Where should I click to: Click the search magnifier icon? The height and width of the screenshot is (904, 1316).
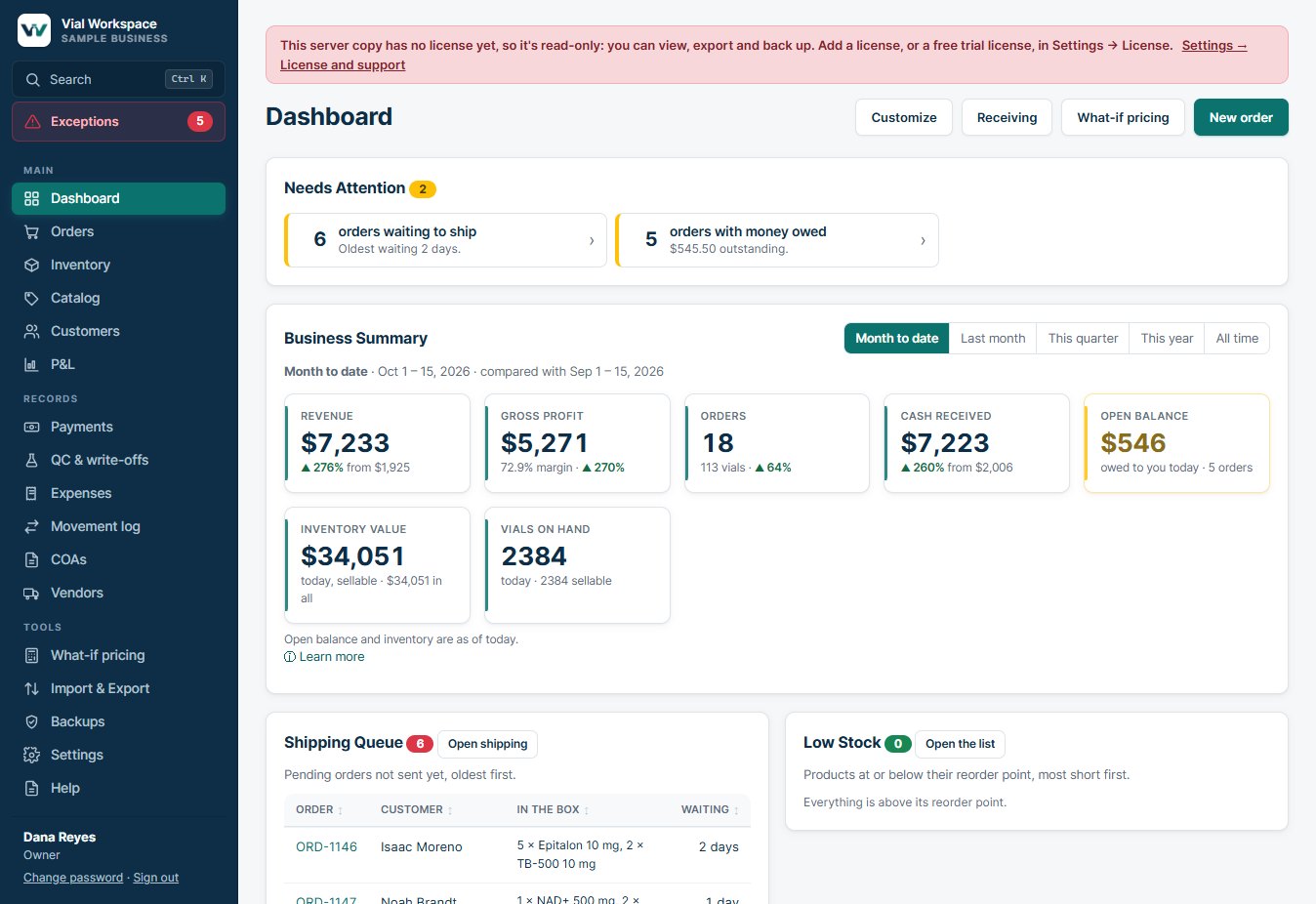click(33, 79)
